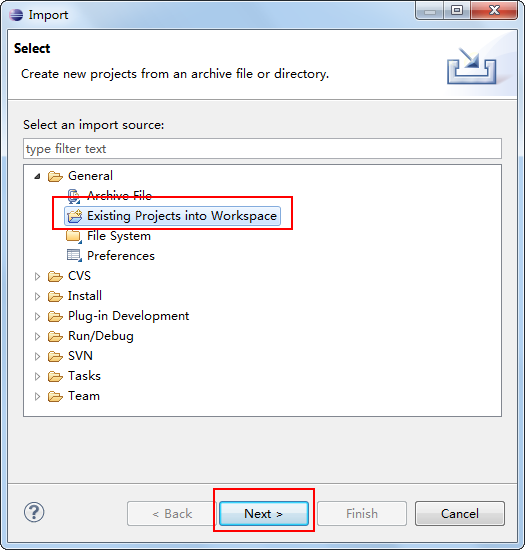Maximize the Import dialog window
Viewport: 525px width, 550px height.
tap(457, 11)
